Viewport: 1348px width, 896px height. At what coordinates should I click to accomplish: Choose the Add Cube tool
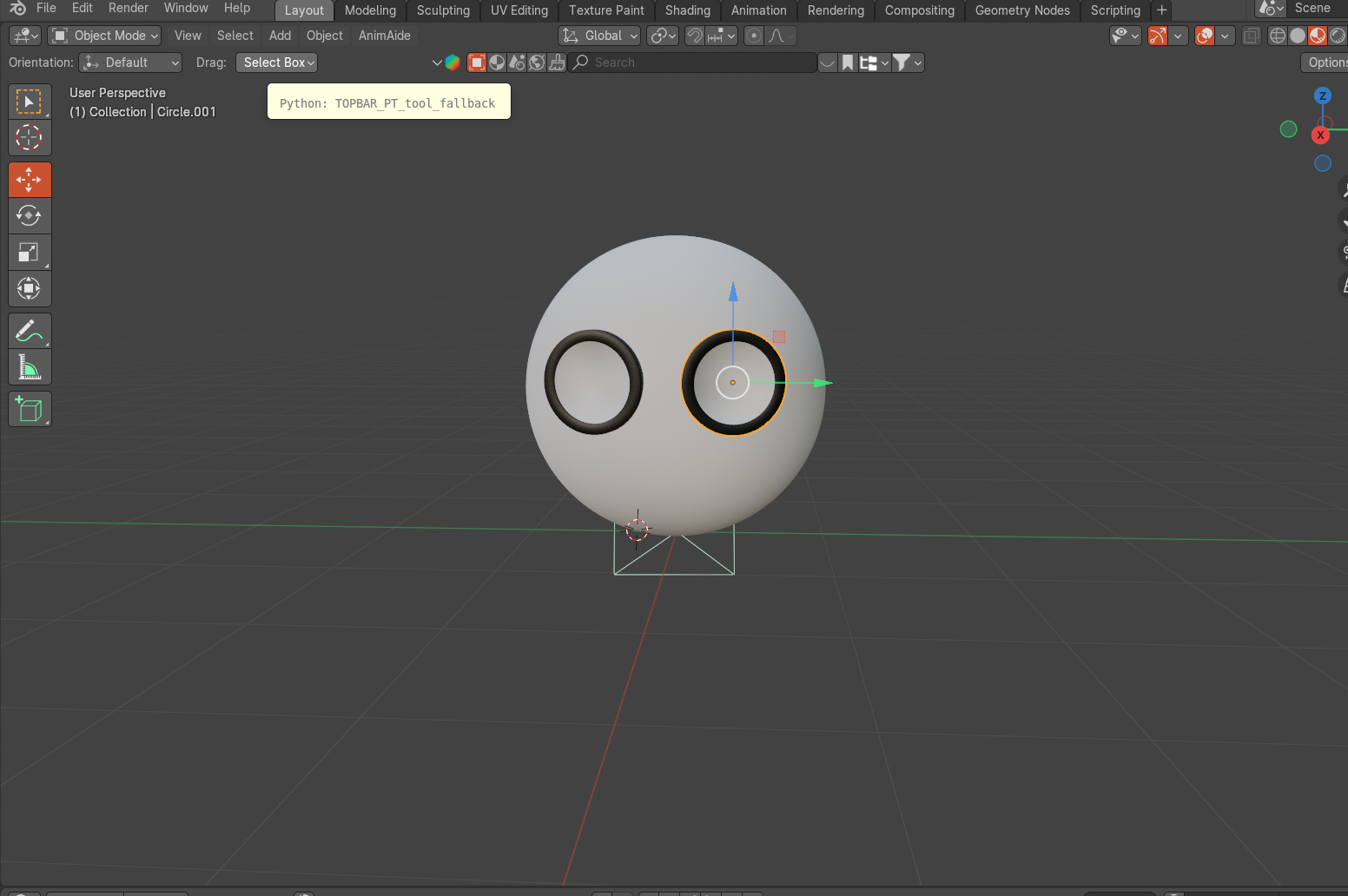point(30,409)
